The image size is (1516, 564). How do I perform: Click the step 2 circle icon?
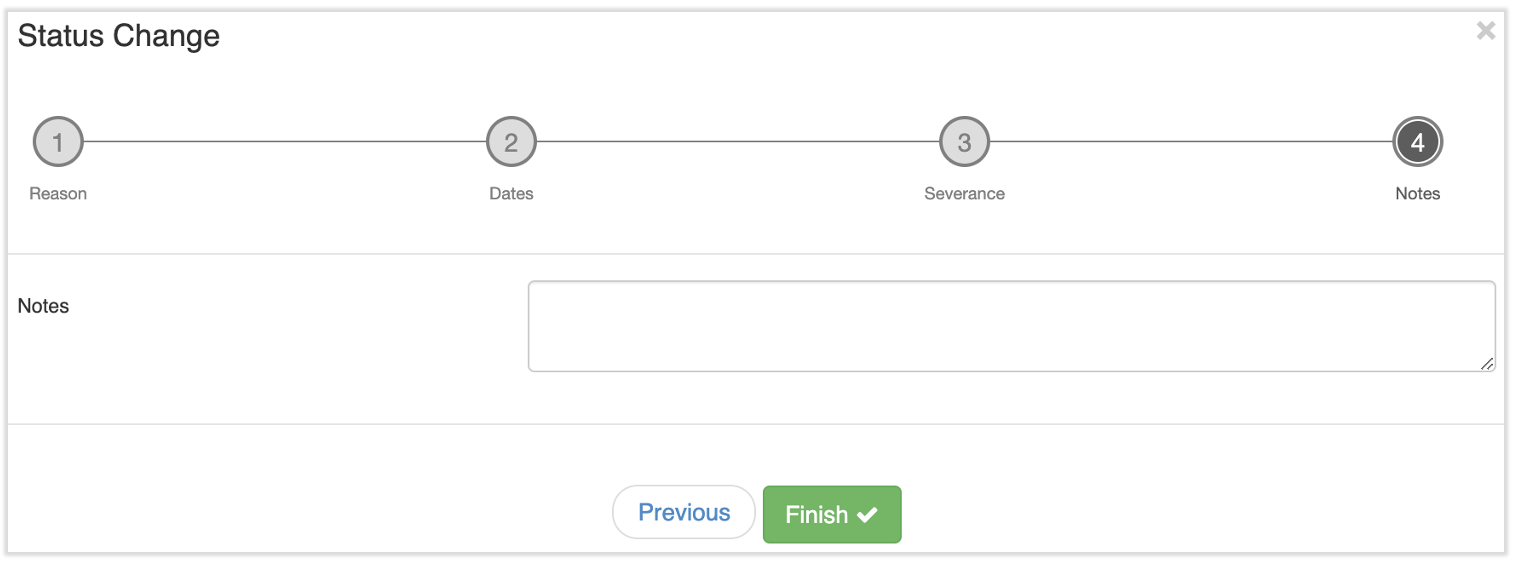pos(511,142)
